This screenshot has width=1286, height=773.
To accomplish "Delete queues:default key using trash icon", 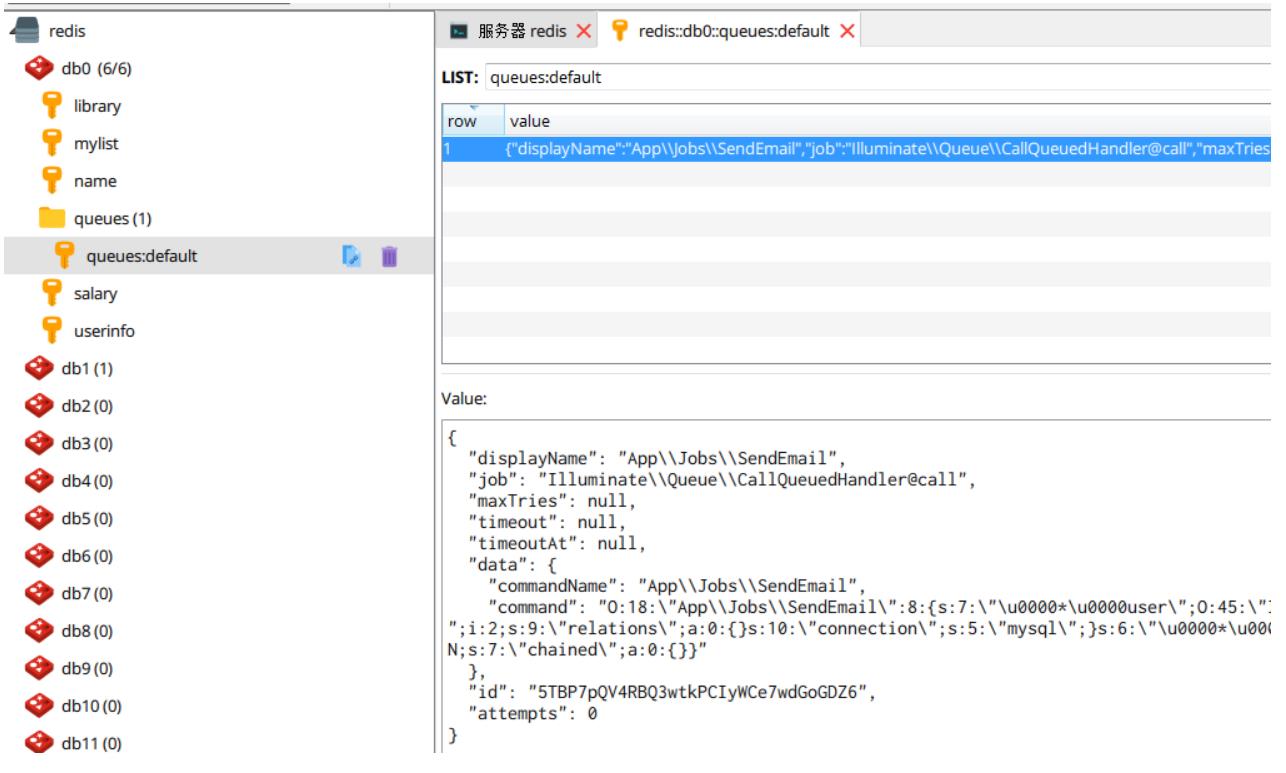I will point(388,257).
